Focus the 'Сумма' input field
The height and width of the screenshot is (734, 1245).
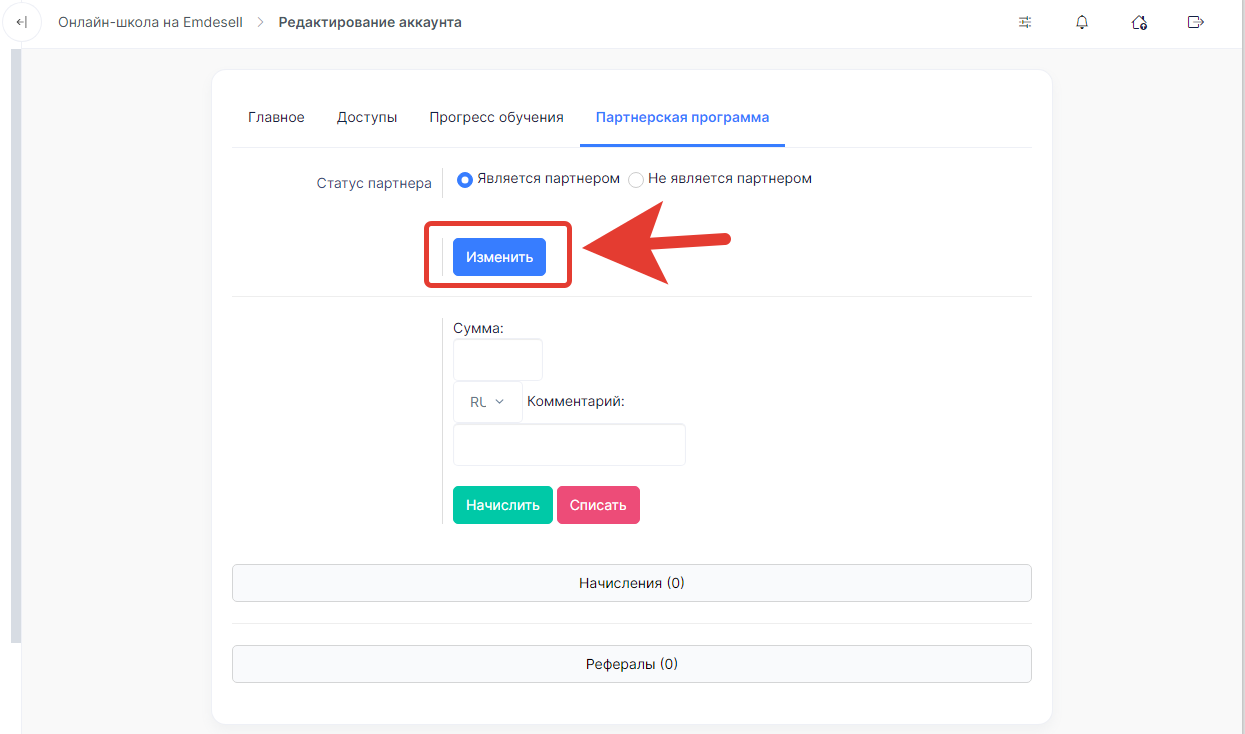point(498,360)
